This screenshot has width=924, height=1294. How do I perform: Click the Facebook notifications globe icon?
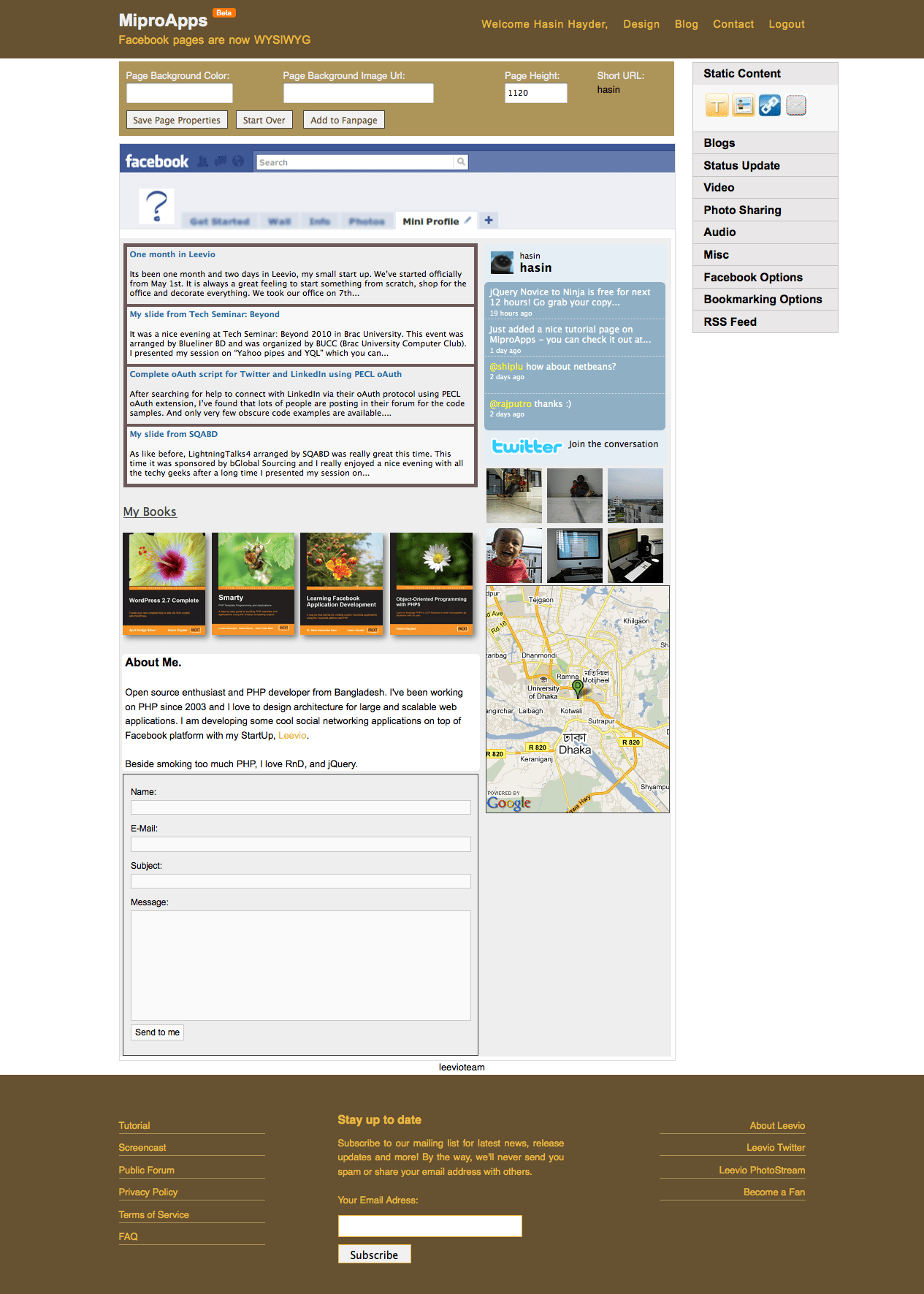click(x=238, y=161)
